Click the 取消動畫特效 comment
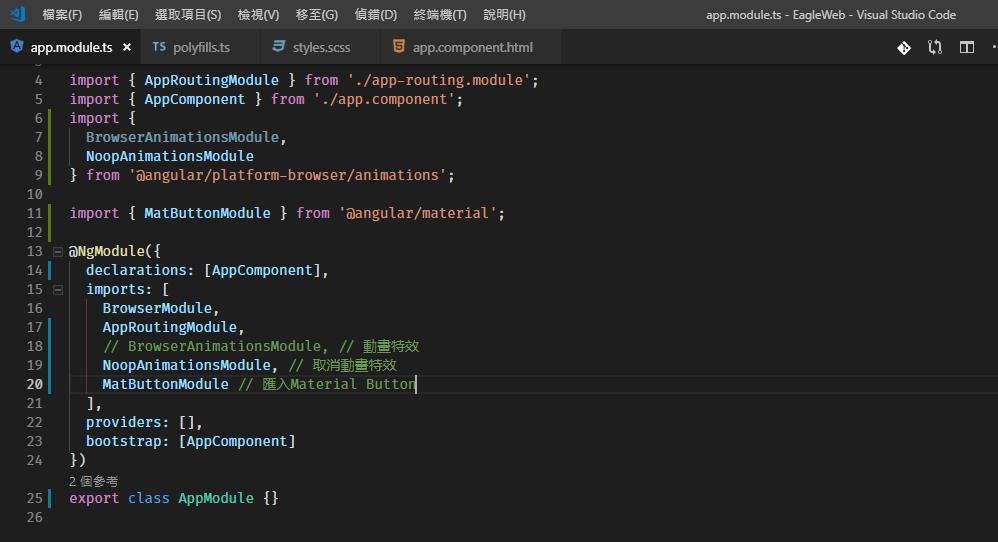 click(342, 365)
